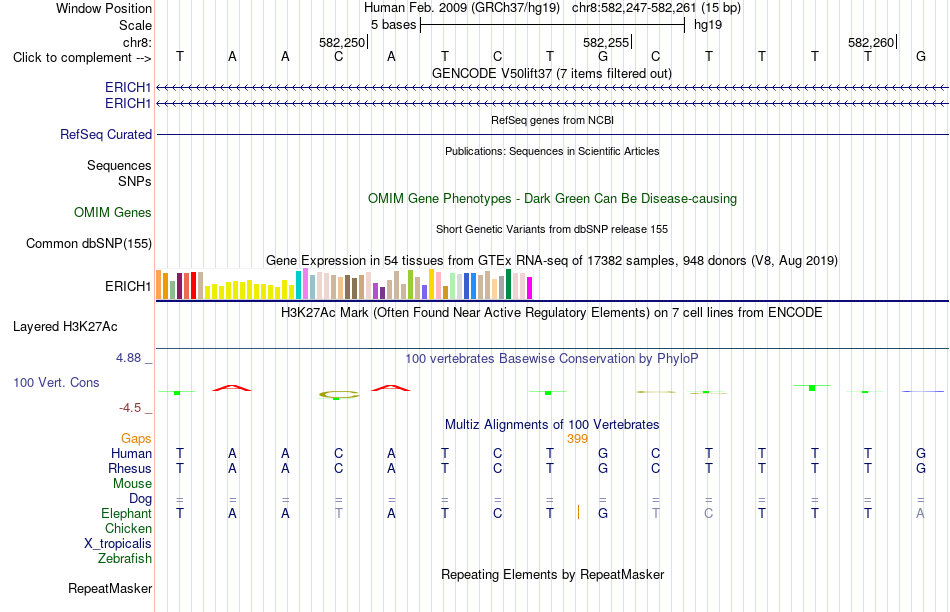
Task: Click the olive C logo in the PhyloP track
Action: [339, 394]
